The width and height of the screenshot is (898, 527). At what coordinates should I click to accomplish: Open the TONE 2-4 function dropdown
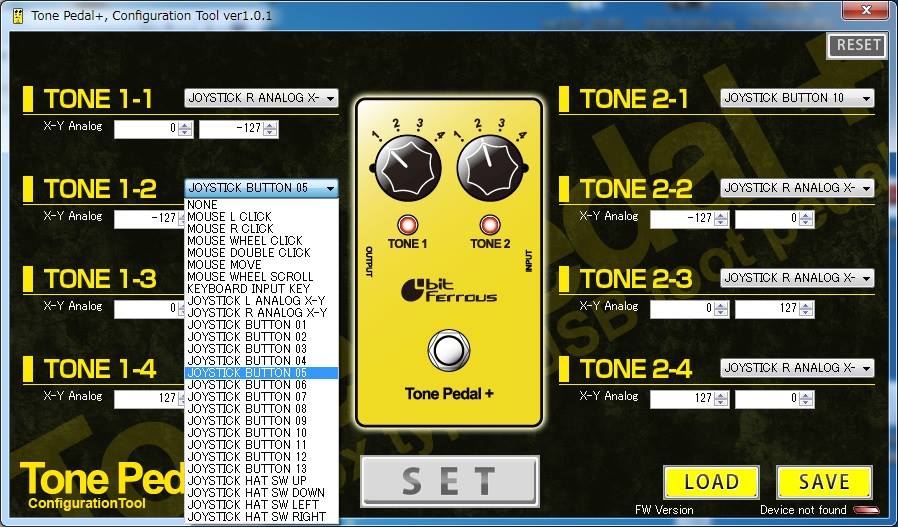point(797,368)
